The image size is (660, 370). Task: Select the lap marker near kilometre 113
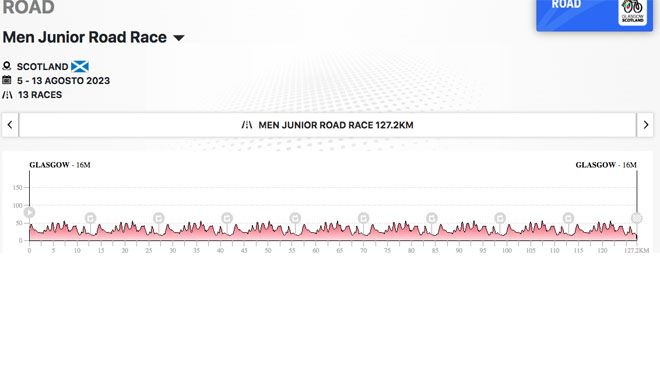click(568, 218)
